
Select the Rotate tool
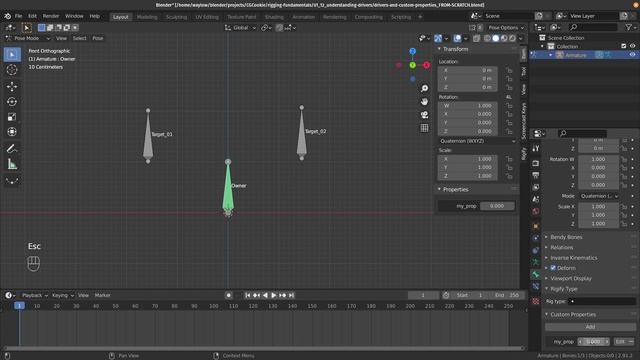[12, 102]
